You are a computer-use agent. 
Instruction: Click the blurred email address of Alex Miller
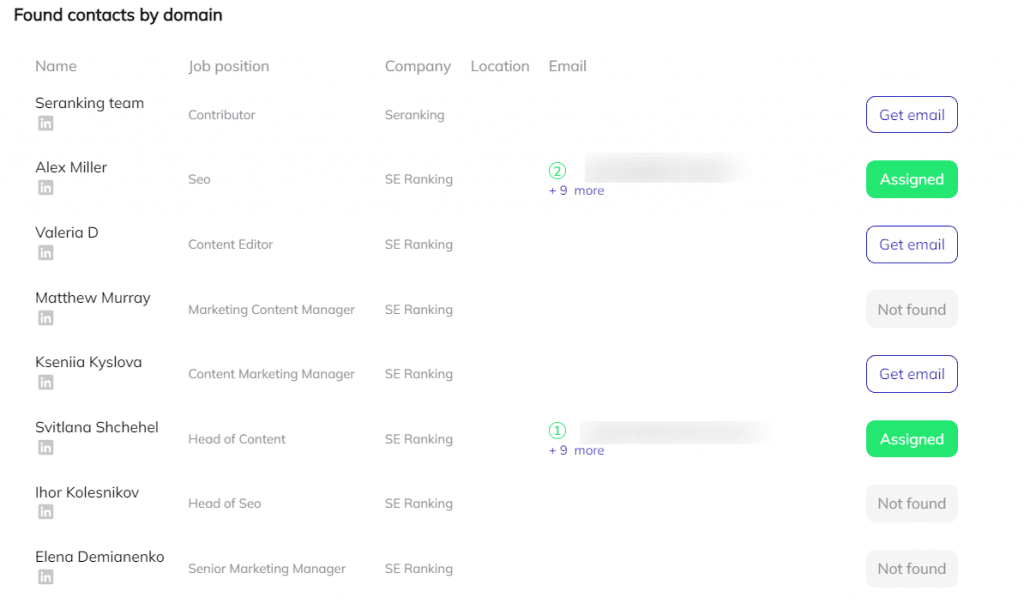(667, 169)
